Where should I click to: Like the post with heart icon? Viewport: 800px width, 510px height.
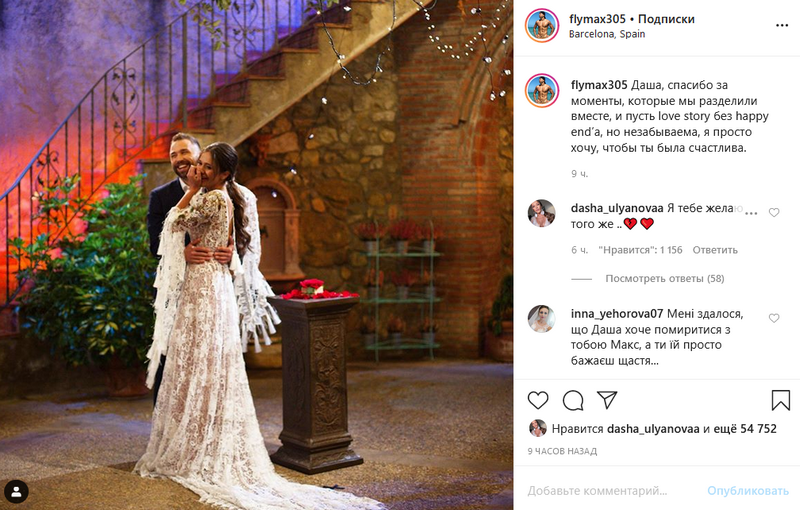pos(538,400)
